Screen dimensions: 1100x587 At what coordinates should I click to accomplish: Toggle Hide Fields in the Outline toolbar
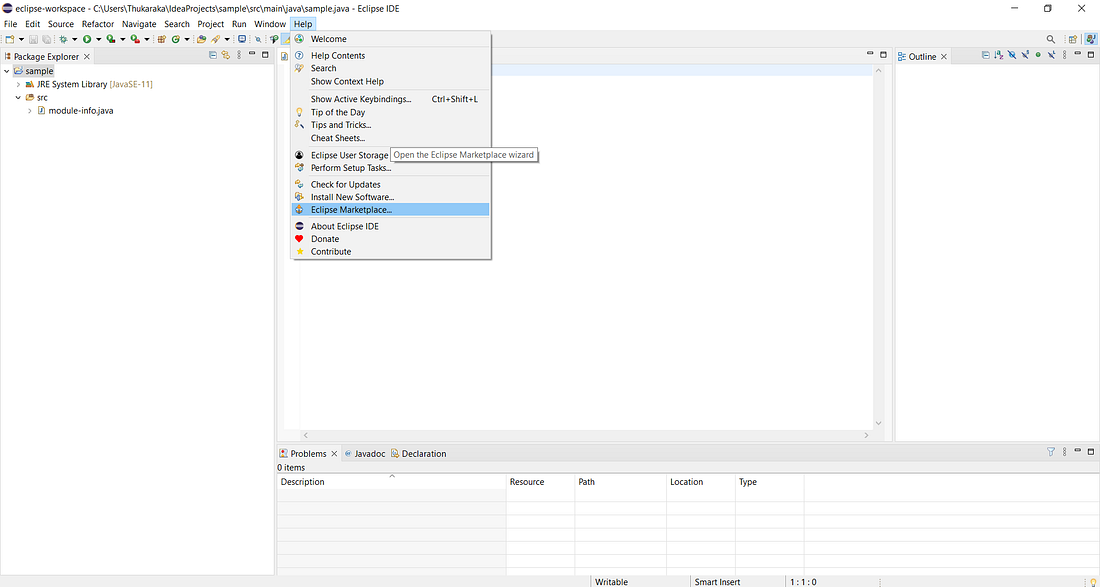pyautogui.click(x=1011, y=55)
